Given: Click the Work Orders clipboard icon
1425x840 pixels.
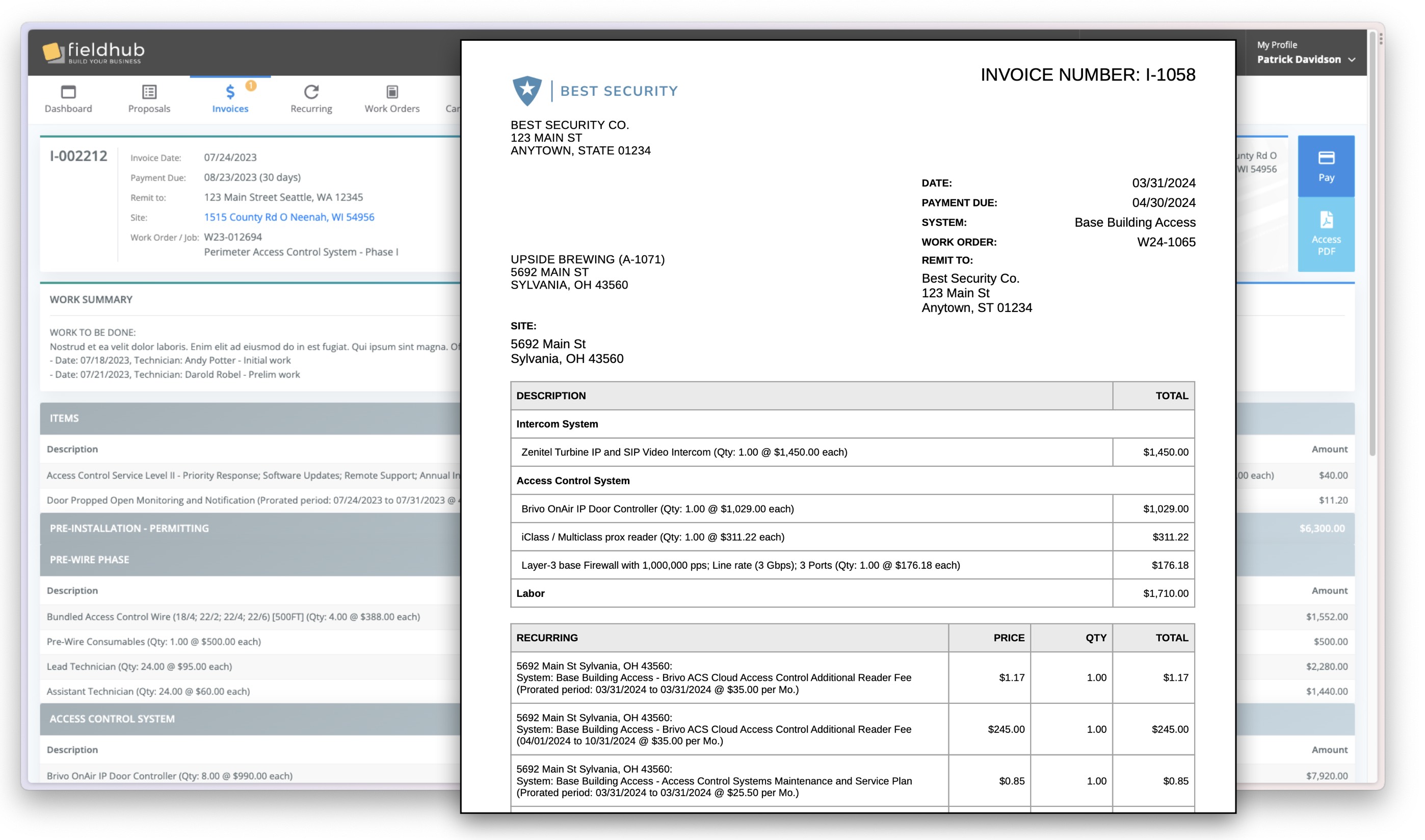Looking at the screenshot, I should [392, 92].
